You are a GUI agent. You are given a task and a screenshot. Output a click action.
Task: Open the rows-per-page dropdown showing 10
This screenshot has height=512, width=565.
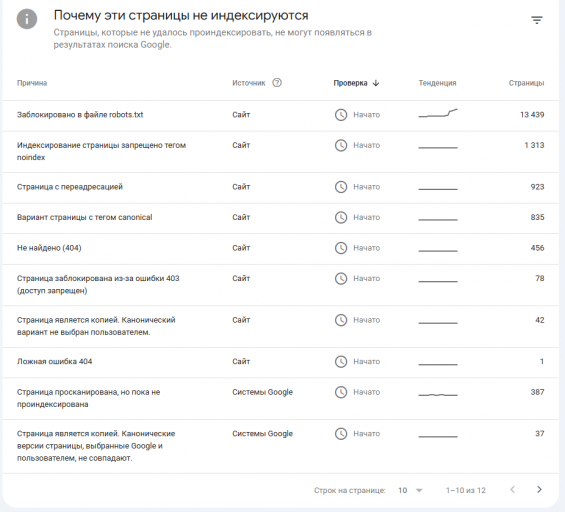[410, 490]
